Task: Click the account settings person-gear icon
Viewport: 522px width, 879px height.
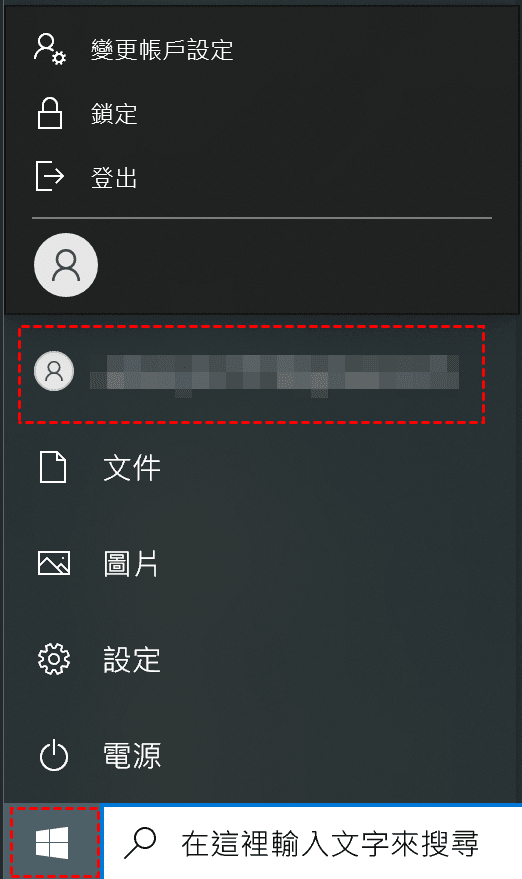Action: coord(50,49)
